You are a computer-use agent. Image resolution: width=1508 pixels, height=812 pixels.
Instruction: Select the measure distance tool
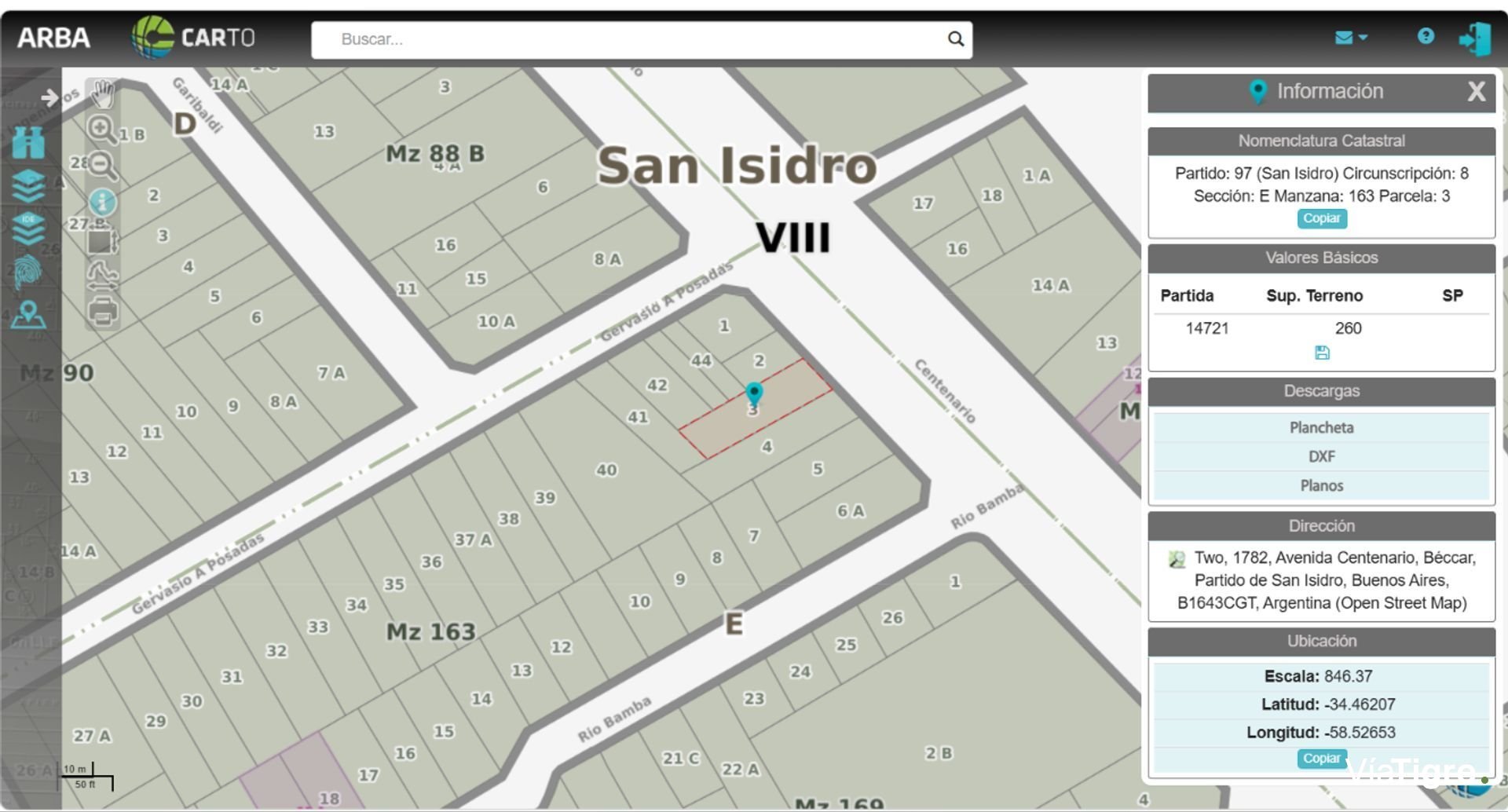pos(103,276)
